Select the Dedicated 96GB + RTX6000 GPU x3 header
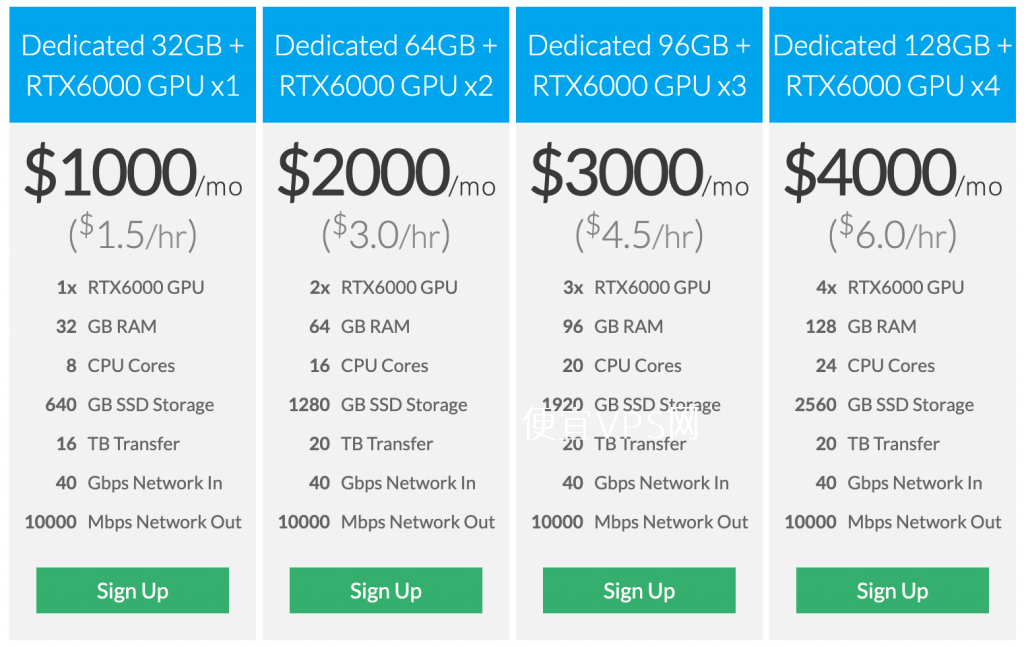1024x647 pixels. (x=638, y=64)
